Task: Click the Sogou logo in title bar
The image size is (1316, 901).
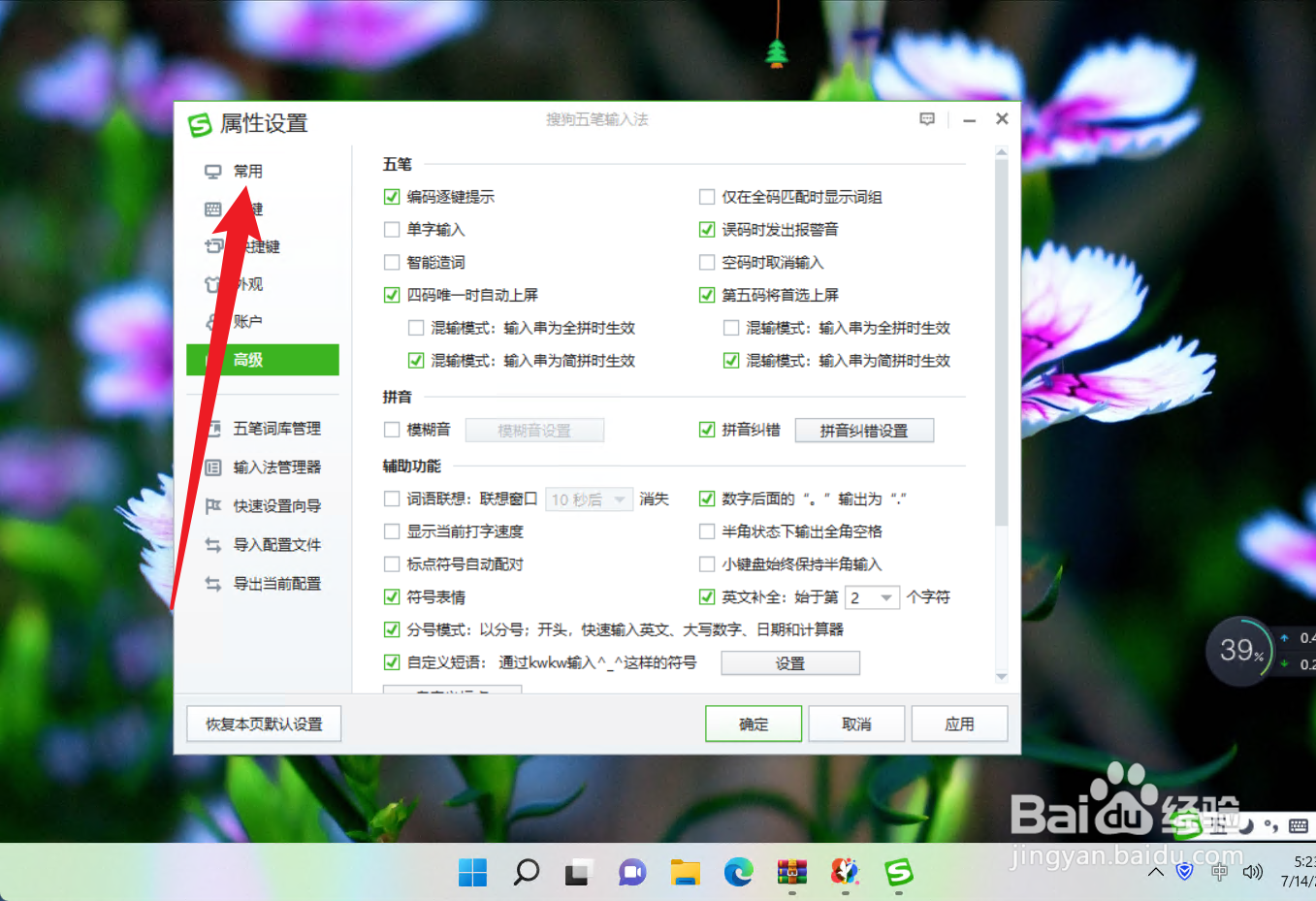Action: [x=200, y=124]
